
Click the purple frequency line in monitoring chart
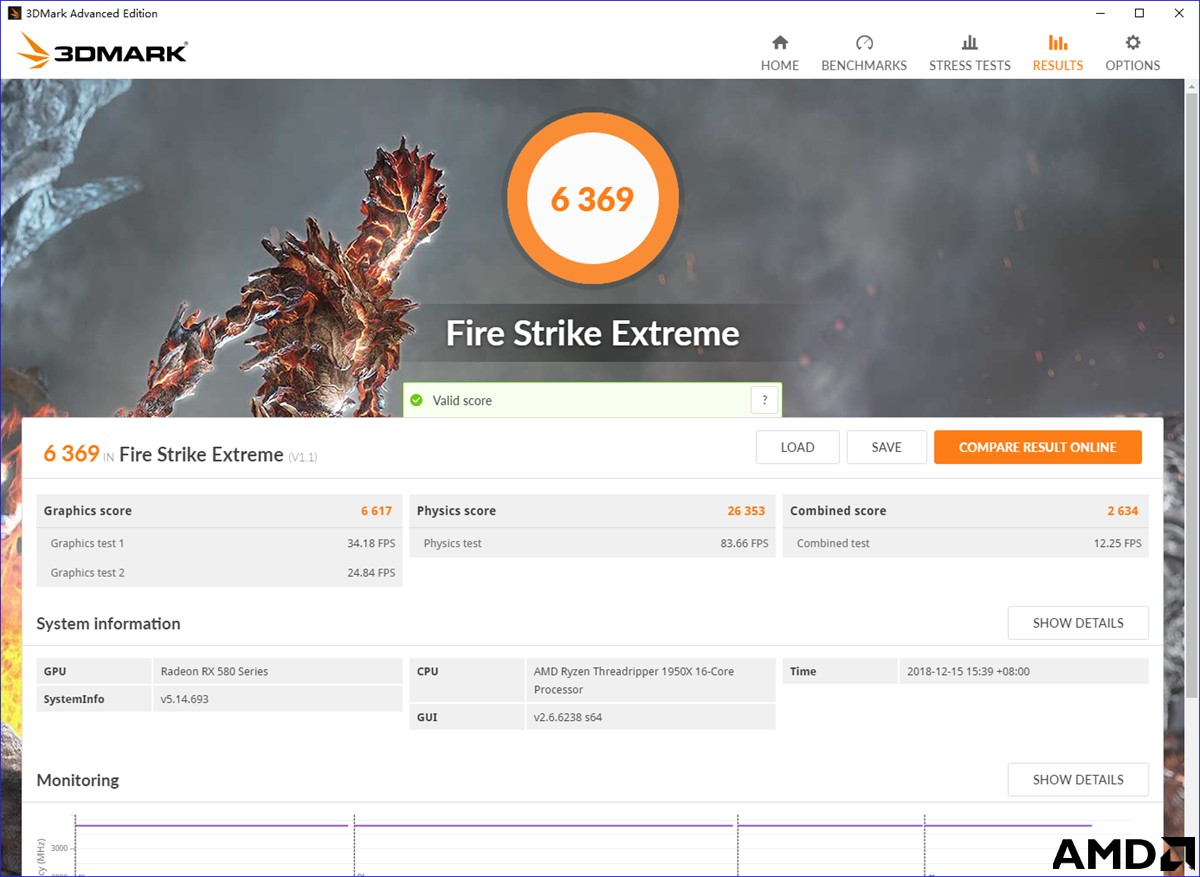(x=583, y=826)
